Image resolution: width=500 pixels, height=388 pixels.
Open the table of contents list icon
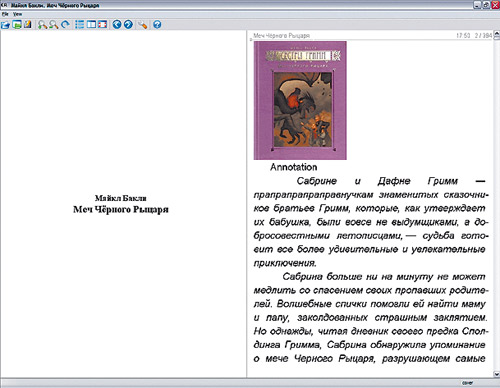[80, 25]
